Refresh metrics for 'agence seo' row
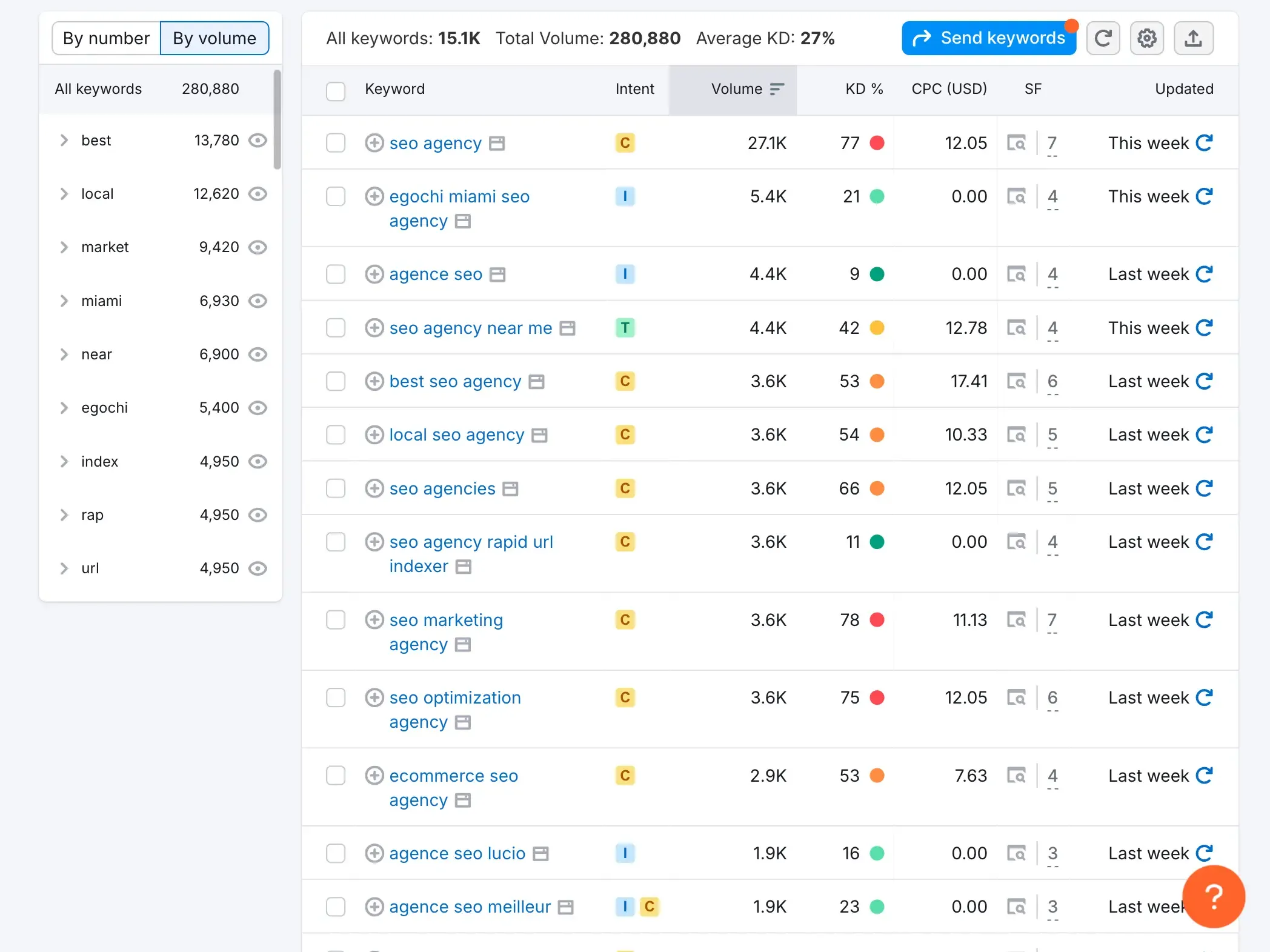The width and height of the screenshot is (1270, 952). click(1204, 274)
